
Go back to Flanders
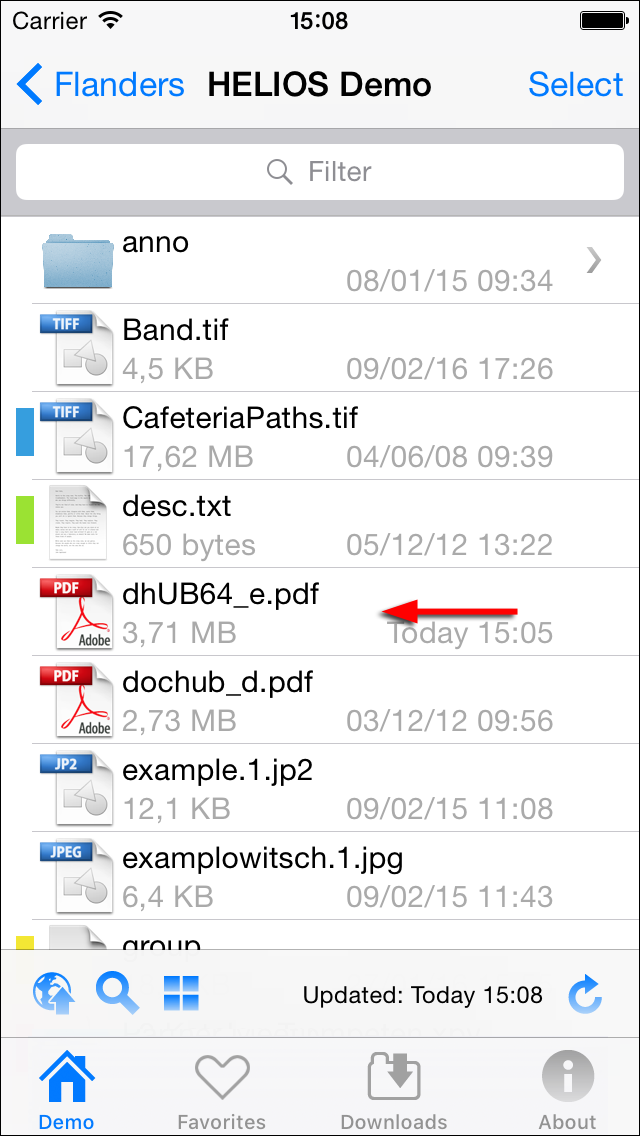(x=101, y=84)
